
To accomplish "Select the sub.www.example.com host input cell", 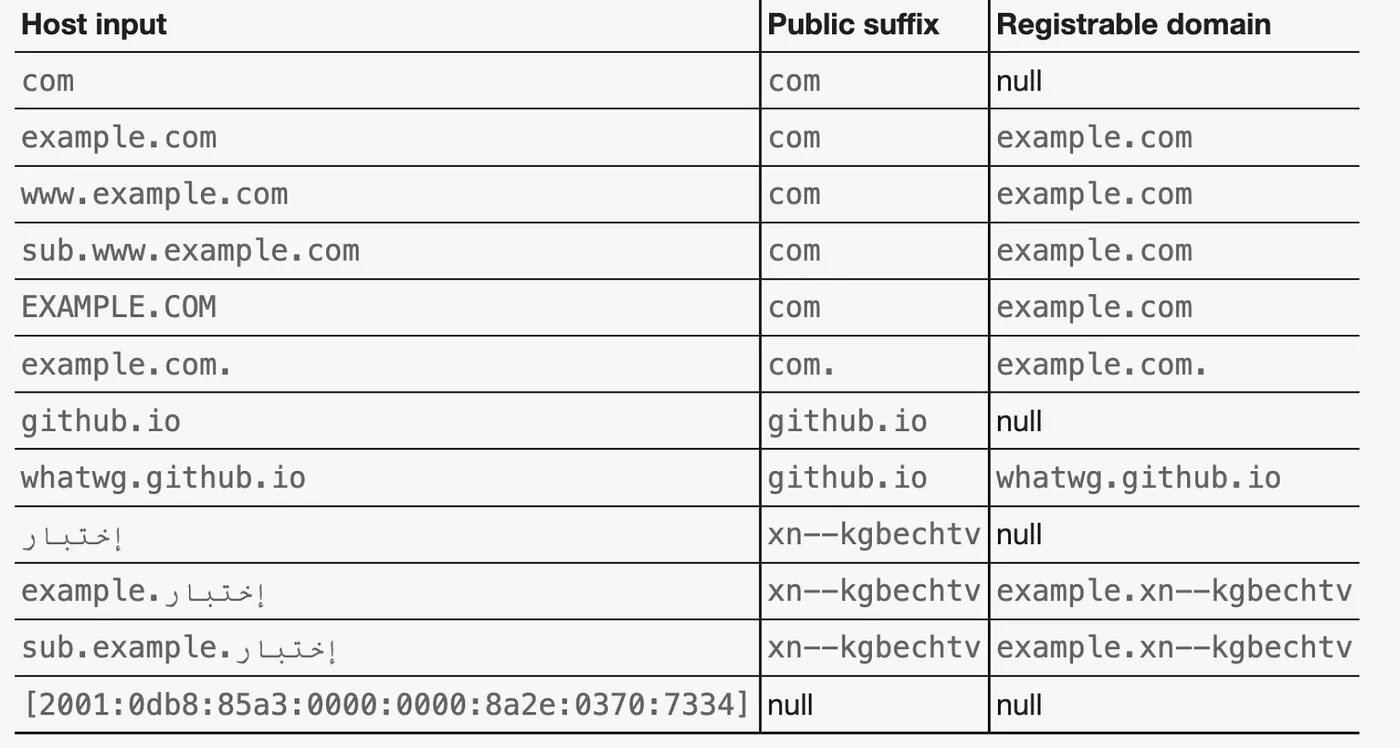I will [190, 250].
